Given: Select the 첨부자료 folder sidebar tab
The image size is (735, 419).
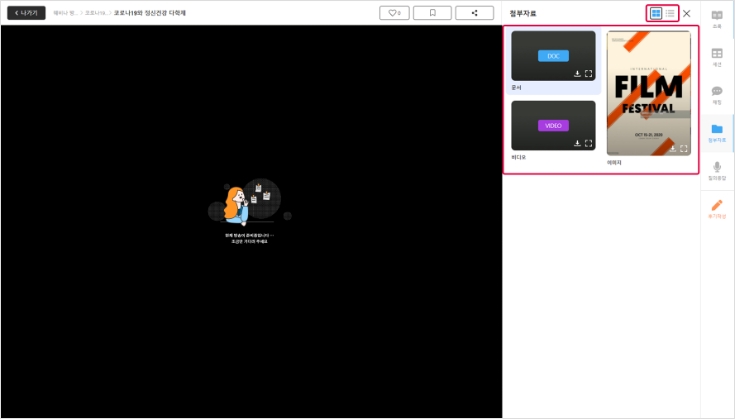Looking at the screenshot, I should [x=717, y=132].
